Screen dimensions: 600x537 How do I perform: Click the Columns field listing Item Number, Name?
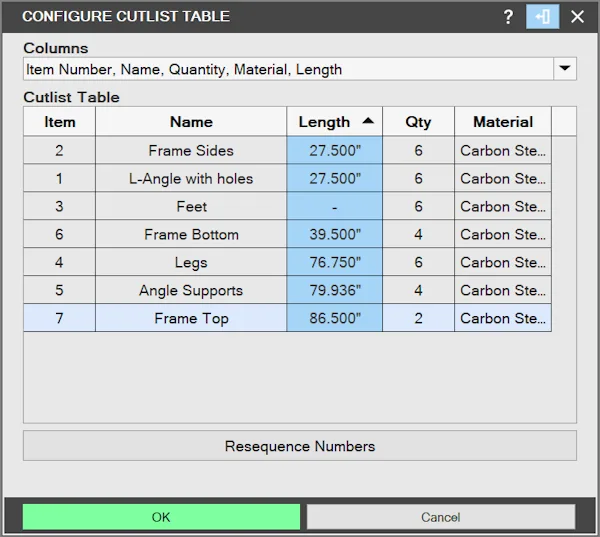tap(288, 69)
